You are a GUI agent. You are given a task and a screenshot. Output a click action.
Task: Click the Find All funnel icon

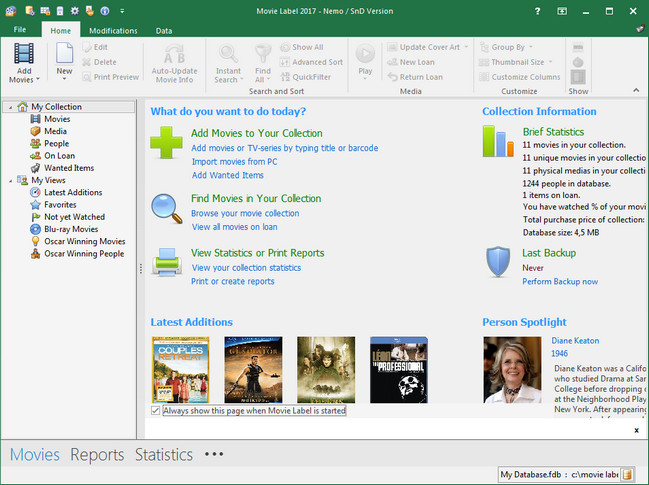263,54
